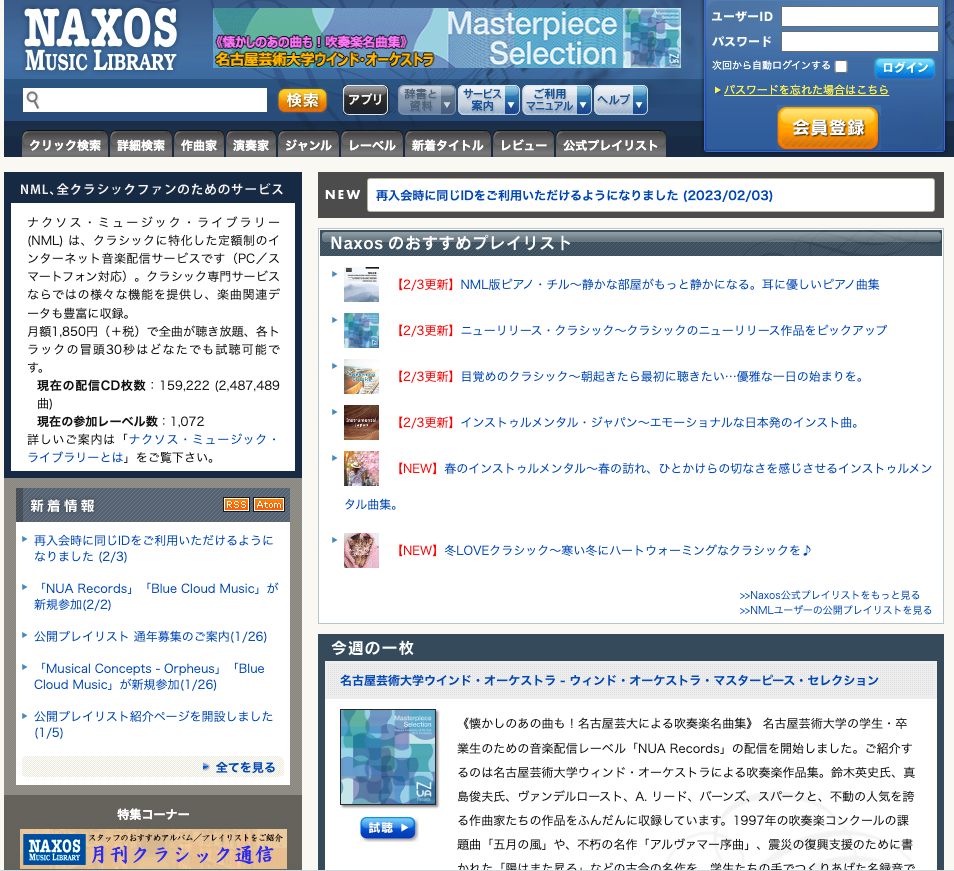Open 冬LOVEクラシック playlist link
Viewport: 954px width, 871px height.
pyautogui.click(x=628, y=550)
